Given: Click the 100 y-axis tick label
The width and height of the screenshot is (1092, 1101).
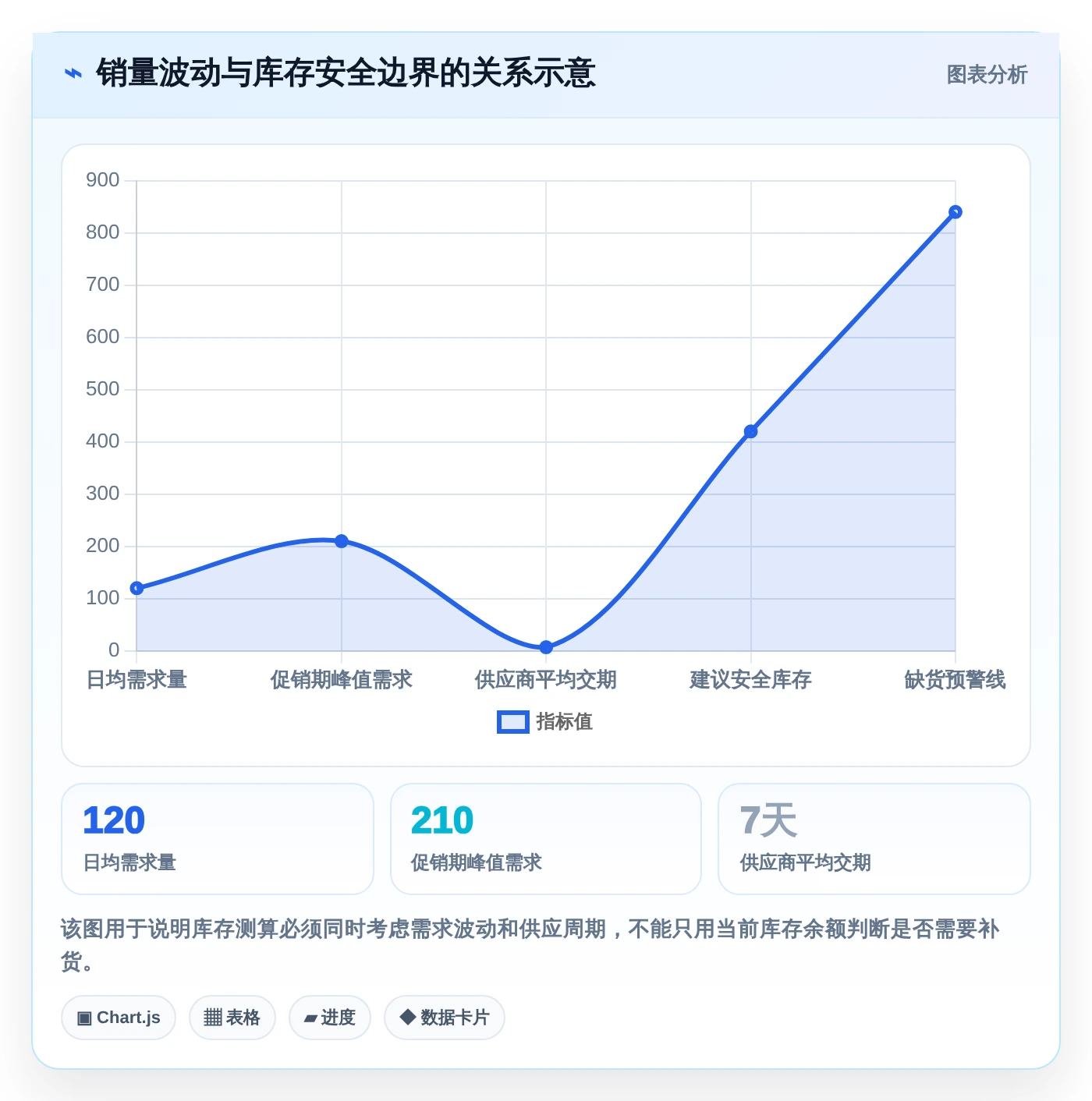Looking at the screenshot, I should [103, 598].
